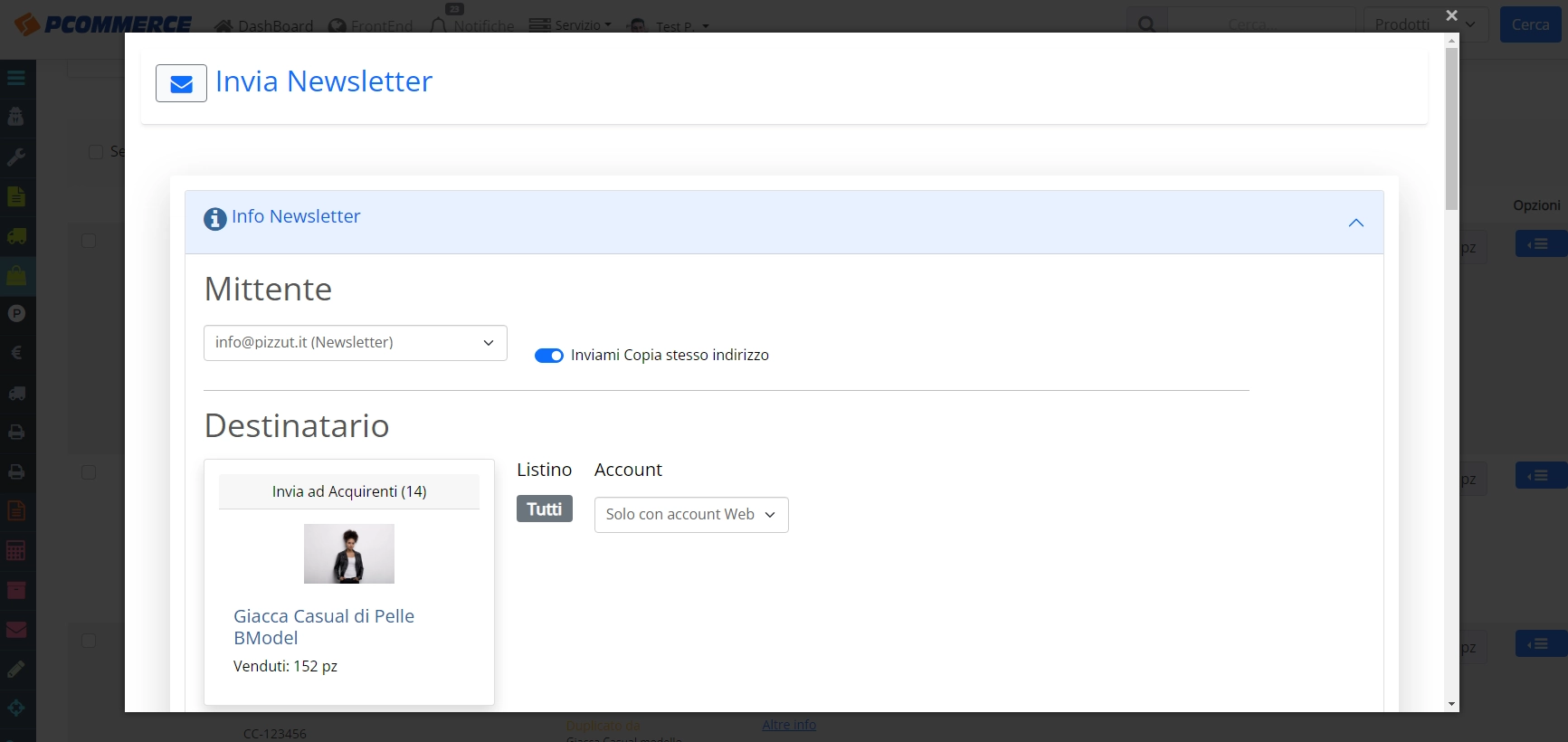Tick the checkbox in the second product row

click(x=89, y=472)
